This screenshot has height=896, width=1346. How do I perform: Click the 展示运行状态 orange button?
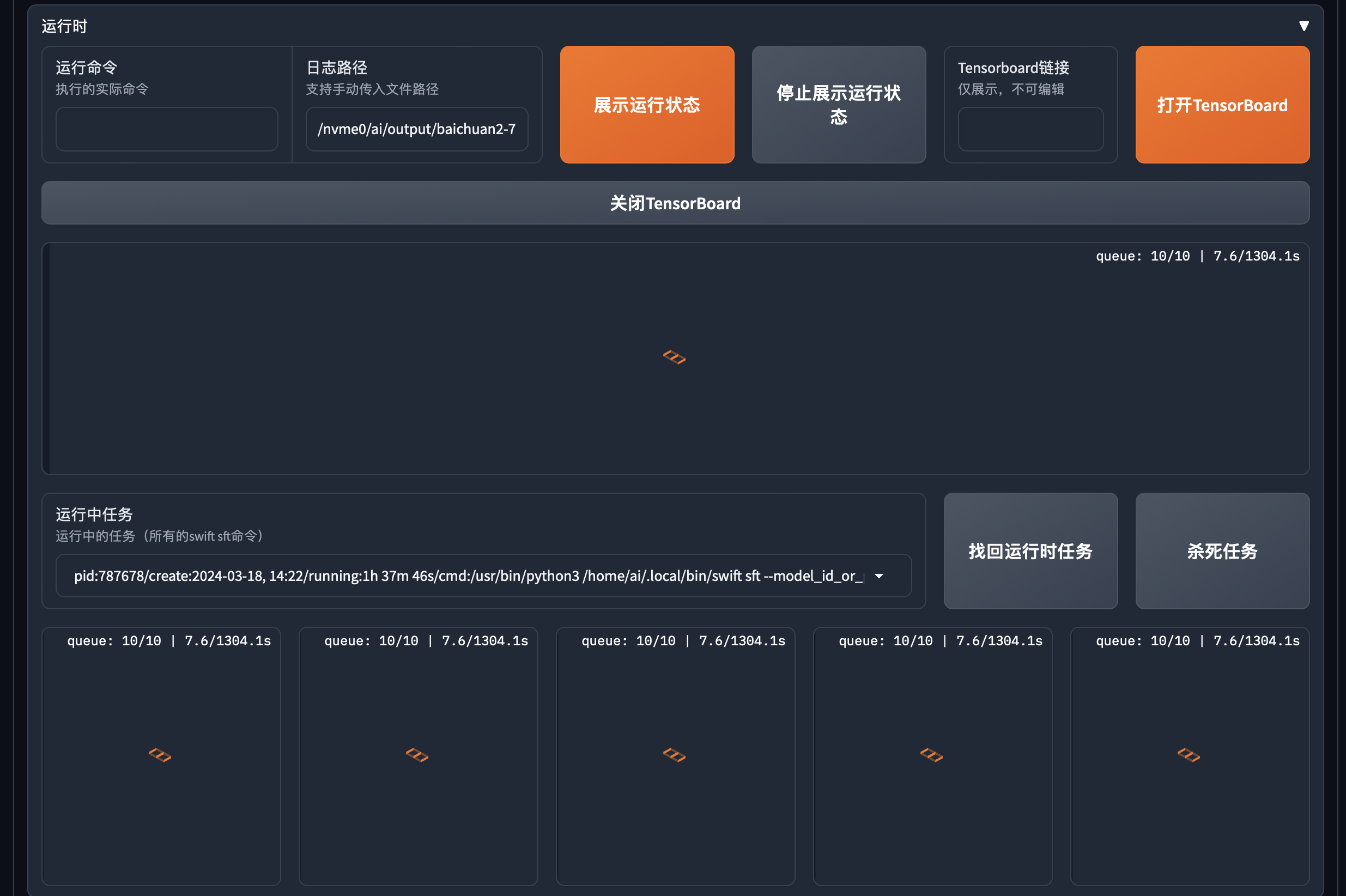tap(647, 105)
